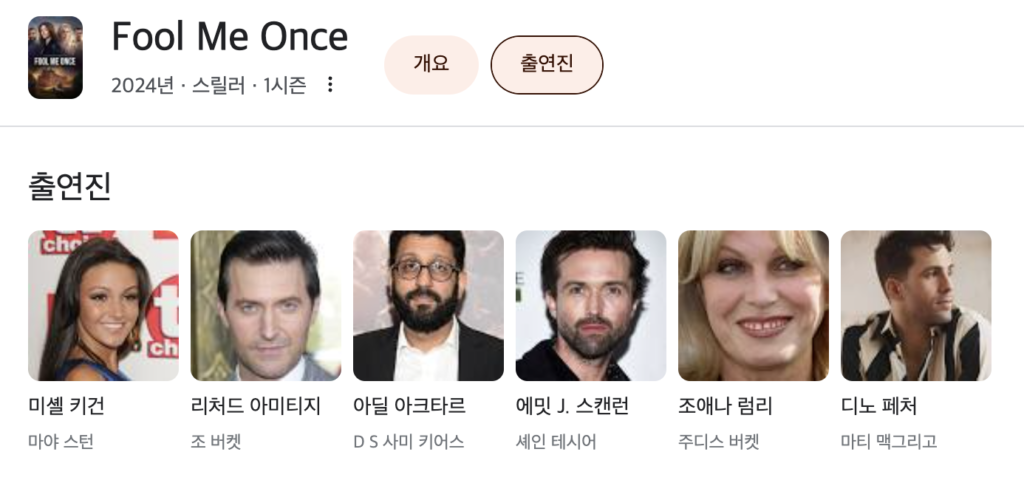Open the photo above 리처드 아미티지
This screenshot has width=1024, height=483.
pyautogui.click(x=266, y=305)
